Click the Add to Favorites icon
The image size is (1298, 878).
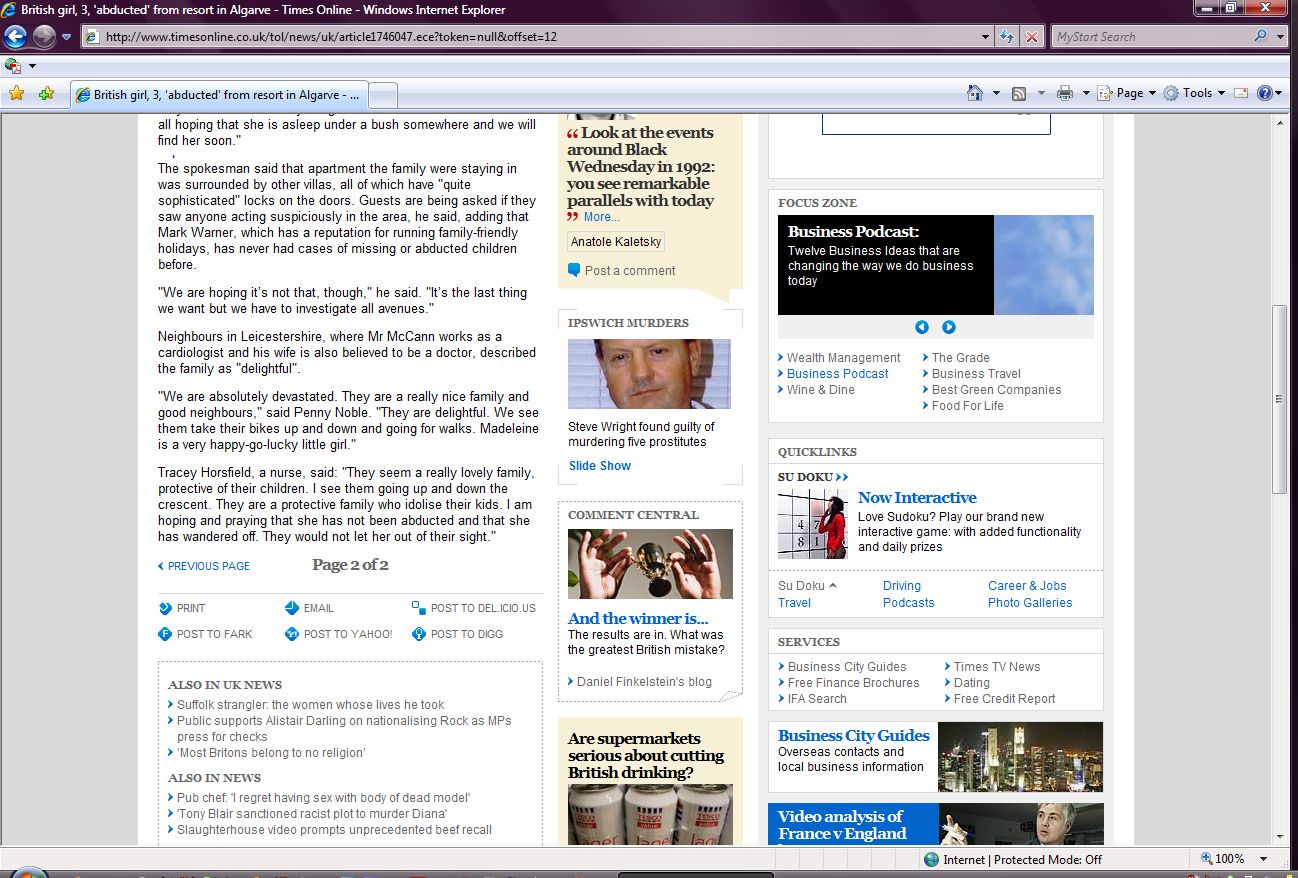tap(46, 94)
